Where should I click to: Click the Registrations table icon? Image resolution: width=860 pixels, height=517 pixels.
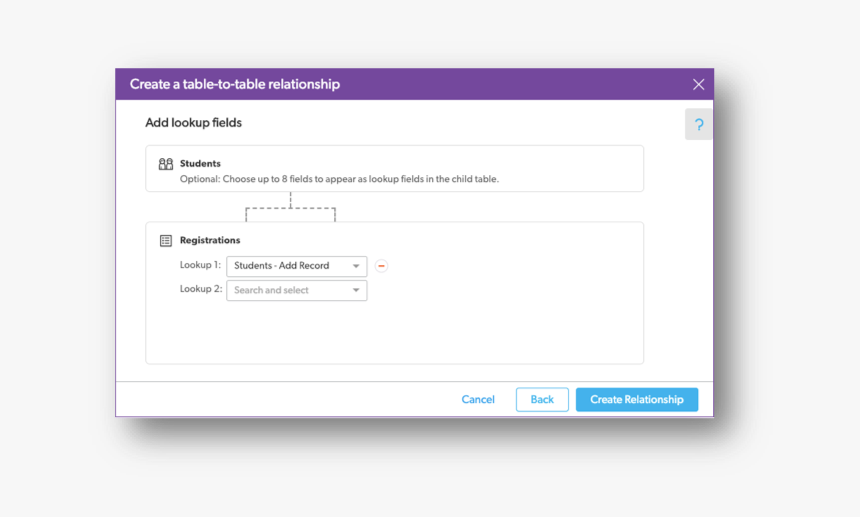pos(166,241)
